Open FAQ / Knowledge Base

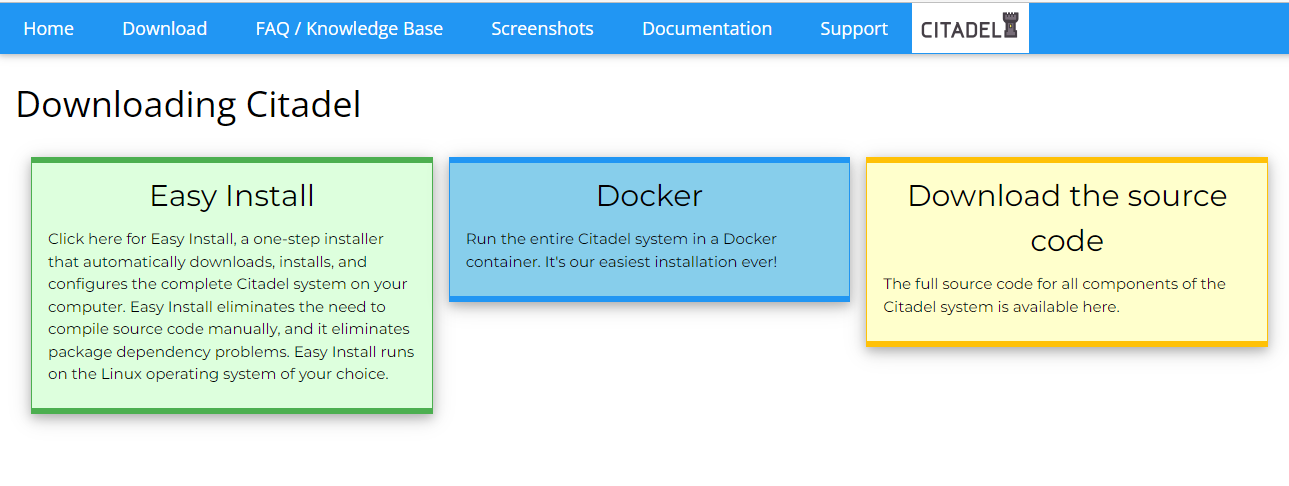[349, 29]
